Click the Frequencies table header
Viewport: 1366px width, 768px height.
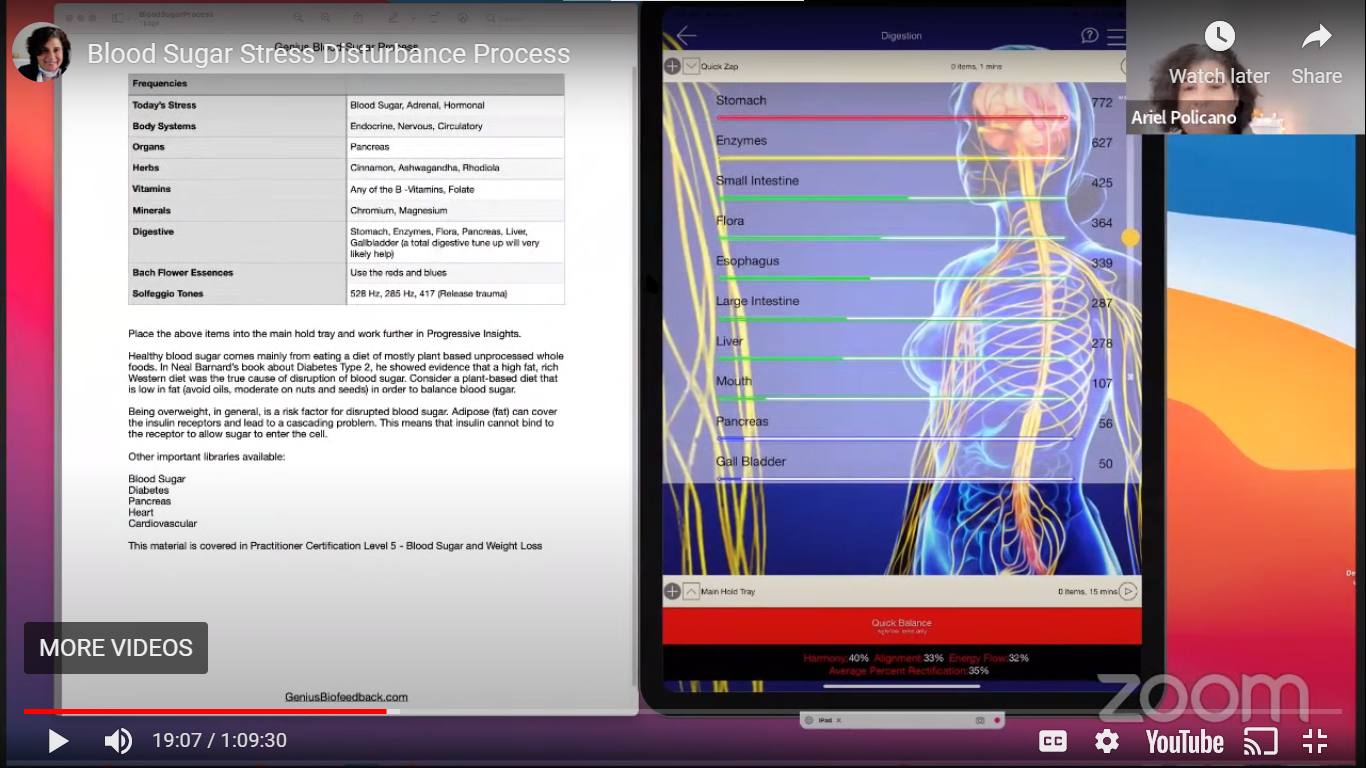[x=346, y=84]
